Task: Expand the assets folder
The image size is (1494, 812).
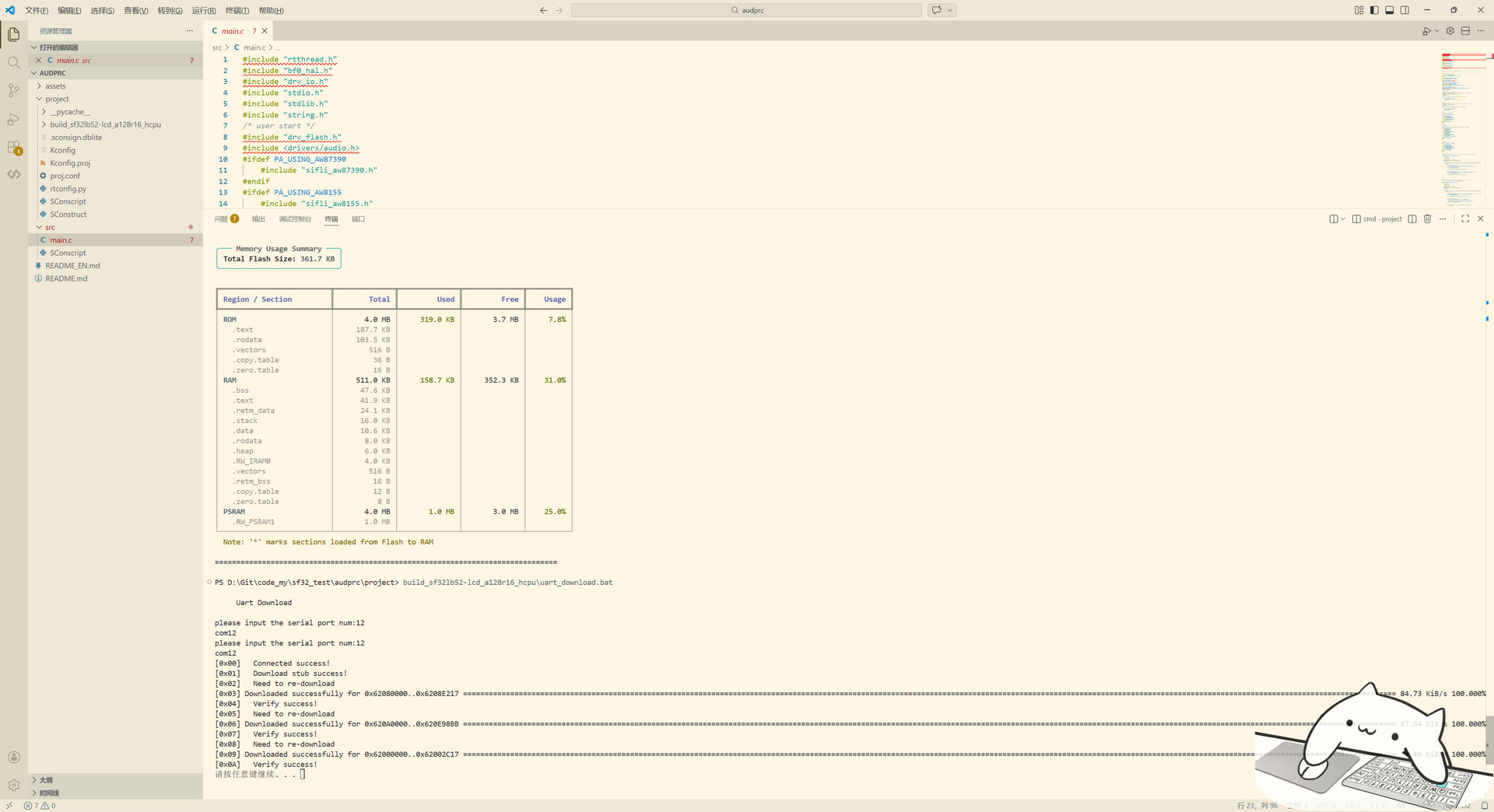Action: coord(55,86)
